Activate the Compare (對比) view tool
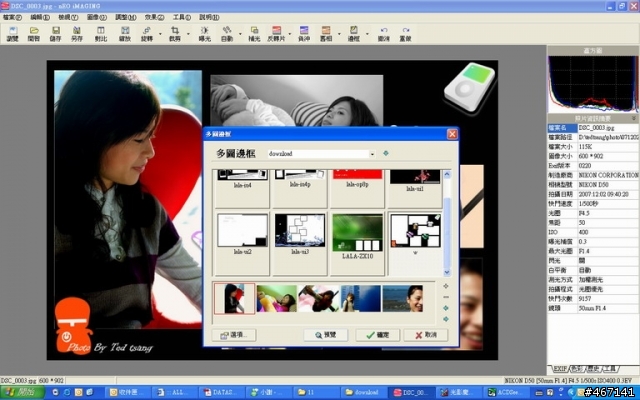Viewport: 640px width, 400px height. coord(100,34)
